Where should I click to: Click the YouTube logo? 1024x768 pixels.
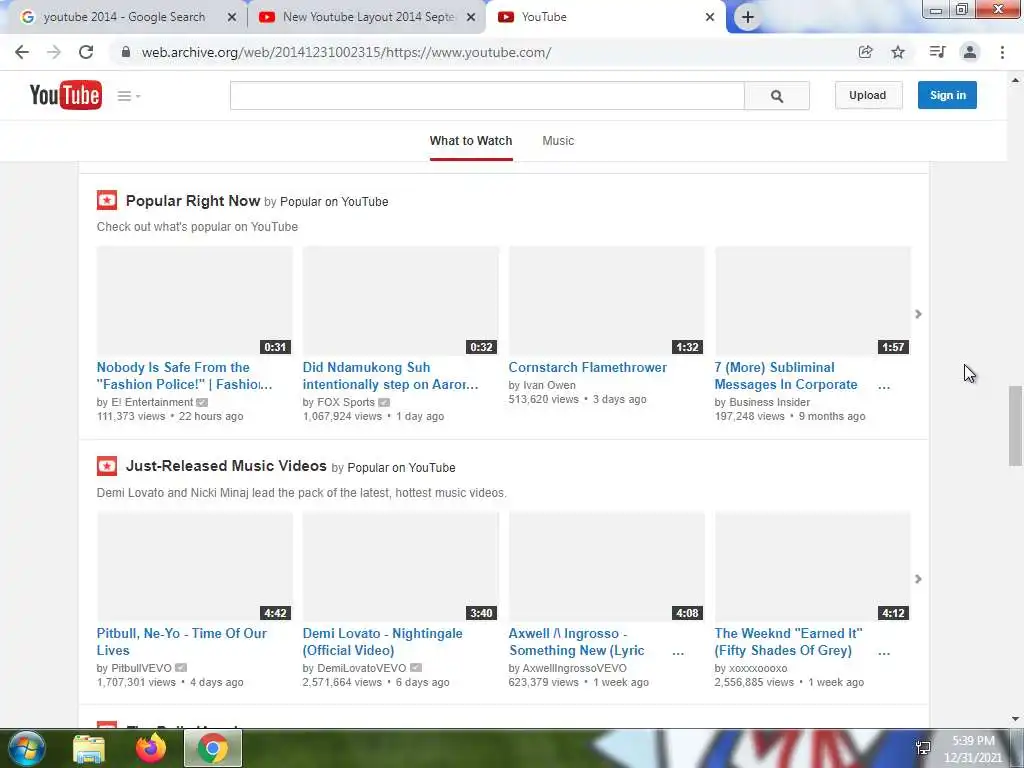(65, 95)
